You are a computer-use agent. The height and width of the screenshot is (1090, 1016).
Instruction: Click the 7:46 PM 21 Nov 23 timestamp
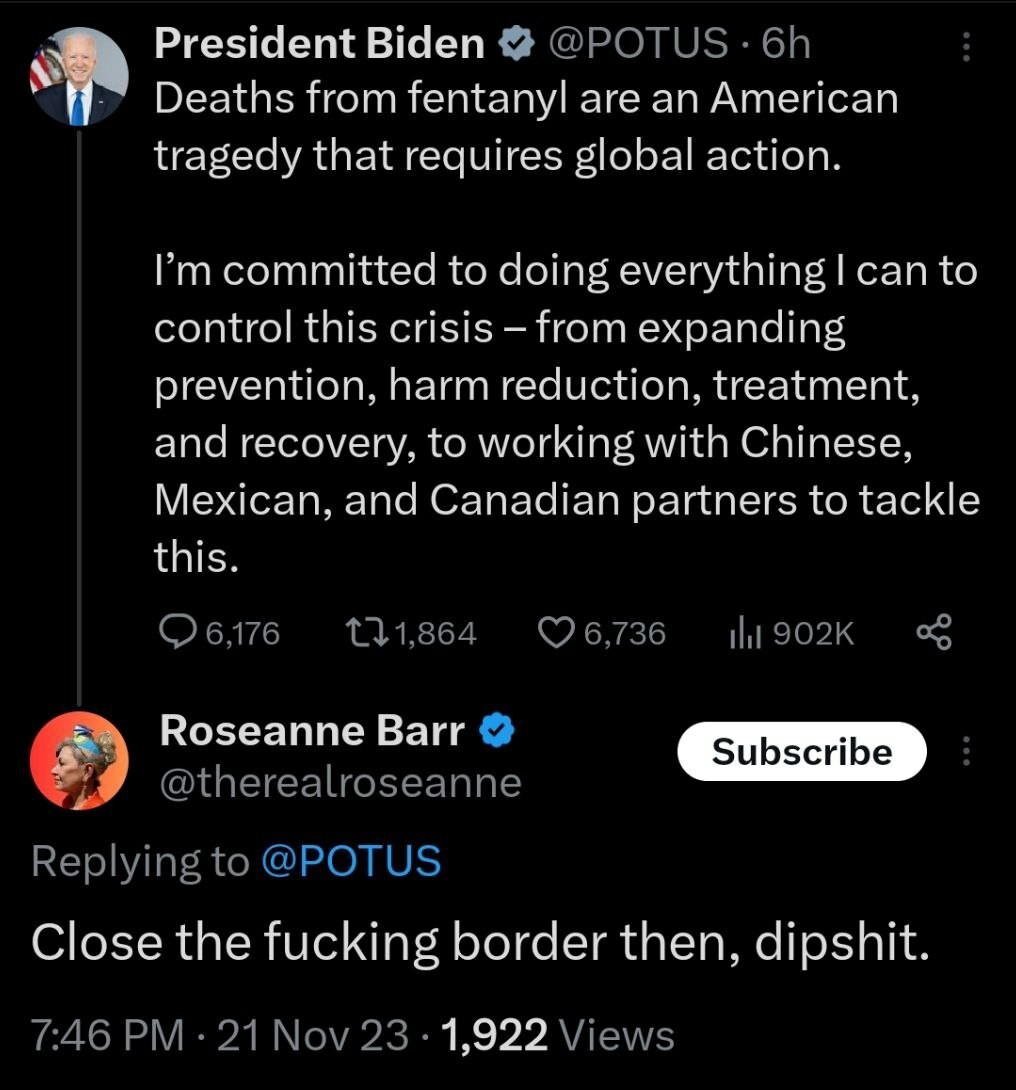point(220,1036)
